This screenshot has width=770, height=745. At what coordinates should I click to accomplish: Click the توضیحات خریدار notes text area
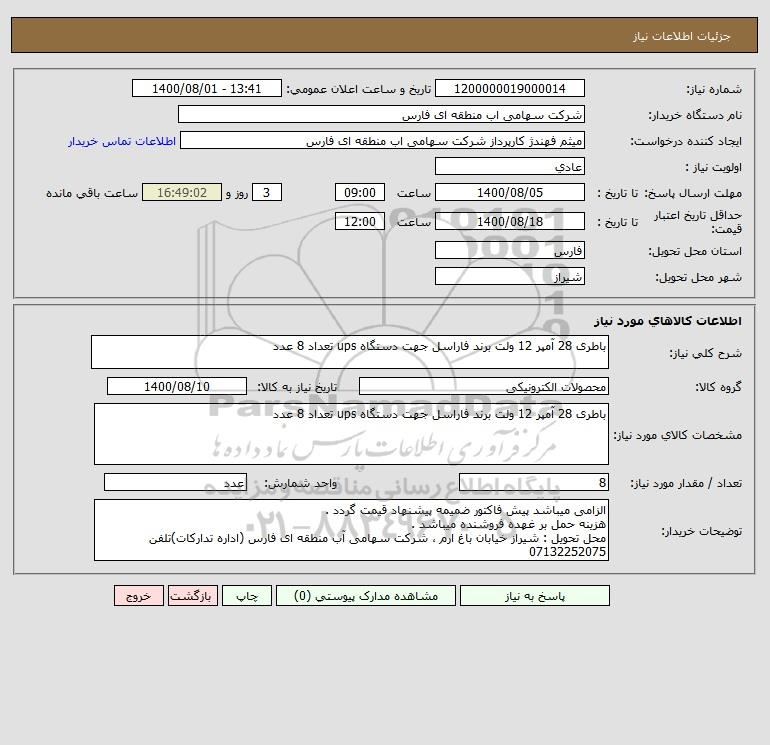(x=351, y=530)
